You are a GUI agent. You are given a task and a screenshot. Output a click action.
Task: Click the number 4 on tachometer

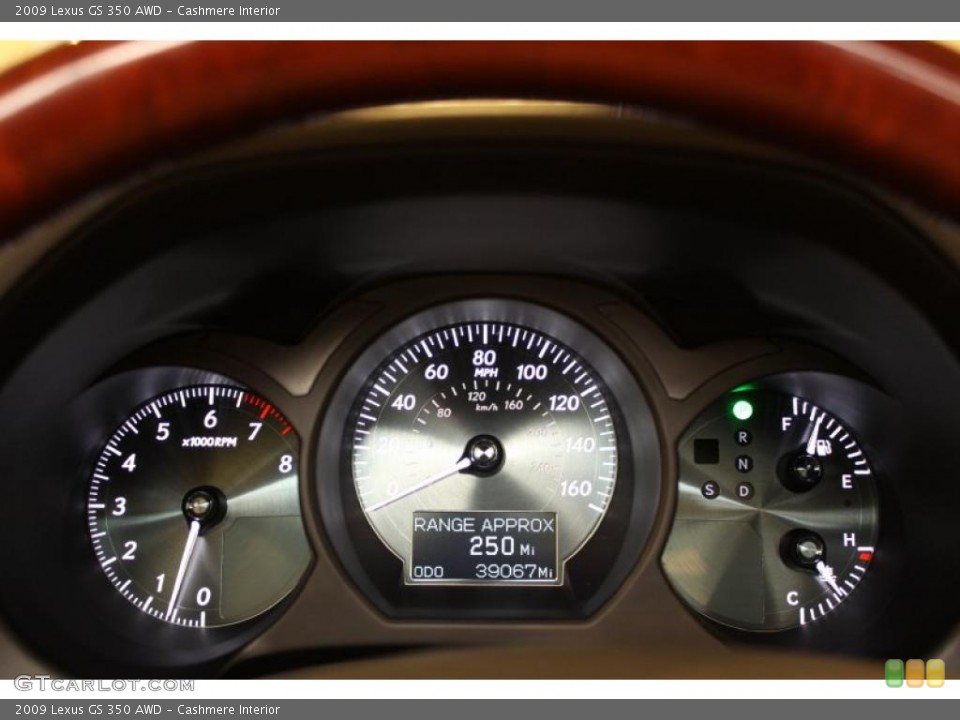click(129, 462)
